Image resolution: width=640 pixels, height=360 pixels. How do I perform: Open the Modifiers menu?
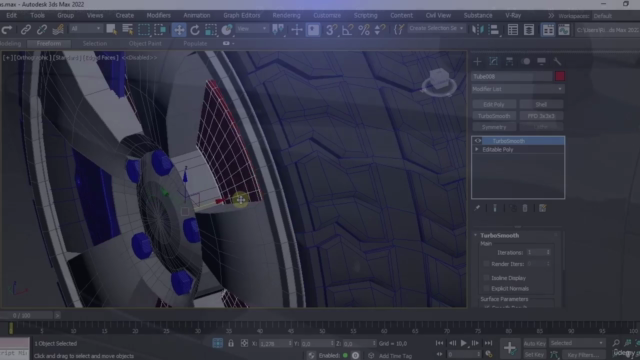(x=158, y=15)
